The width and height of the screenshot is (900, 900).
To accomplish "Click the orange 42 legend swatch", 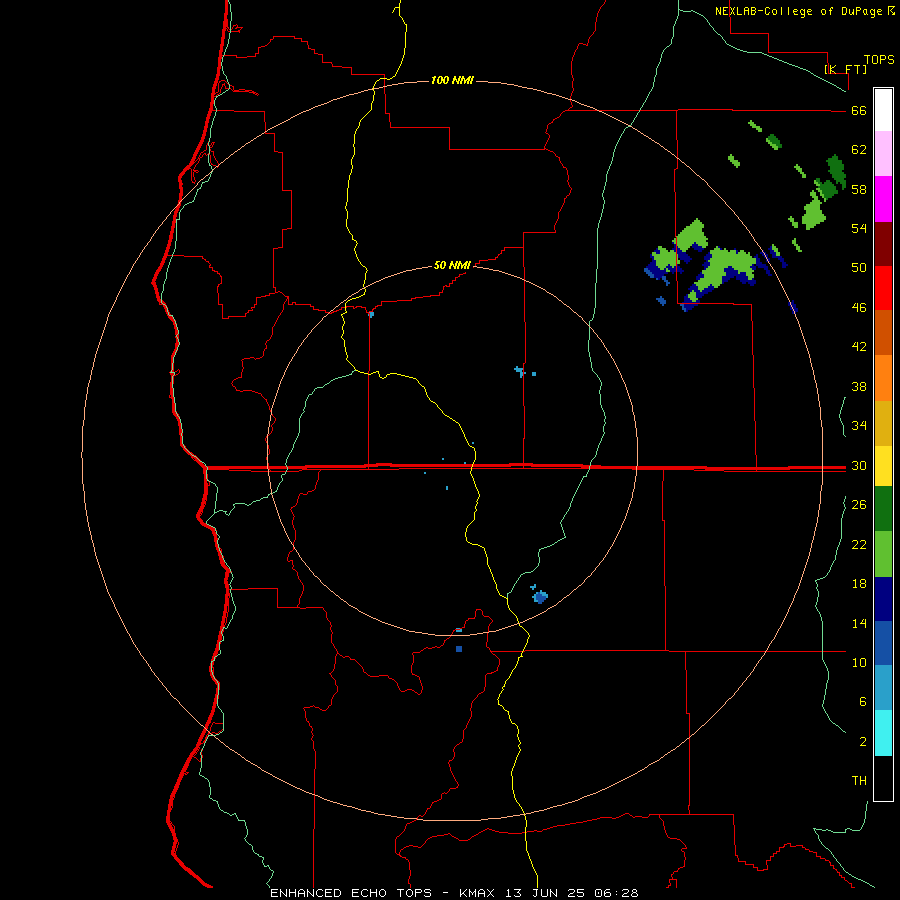I will click(x=883, y=378).
